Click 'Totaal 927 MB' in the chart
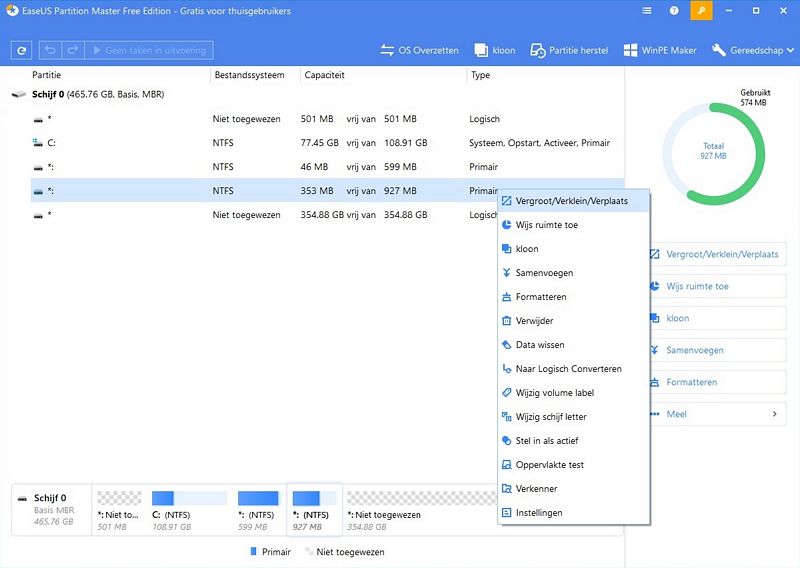 [713, 151]
